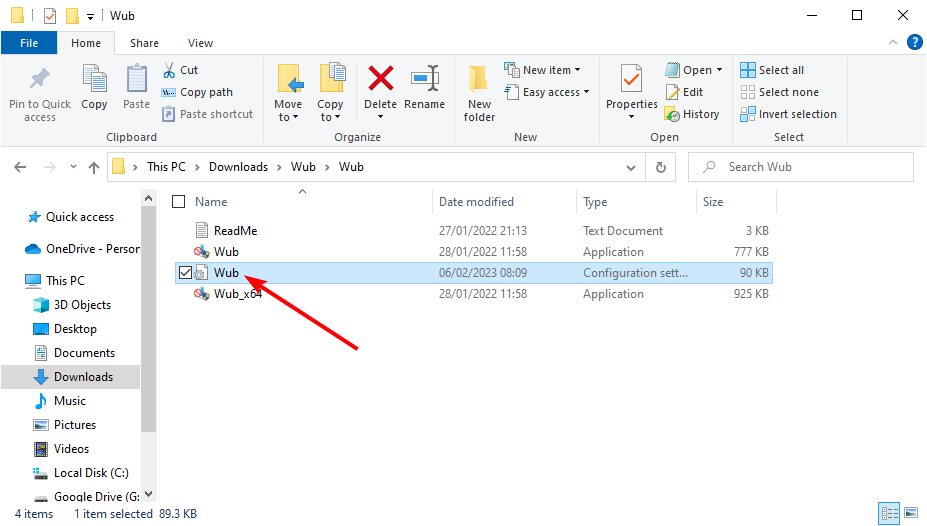Switch to the View tab
Screen dimensions: 927x526
[200, 43]
